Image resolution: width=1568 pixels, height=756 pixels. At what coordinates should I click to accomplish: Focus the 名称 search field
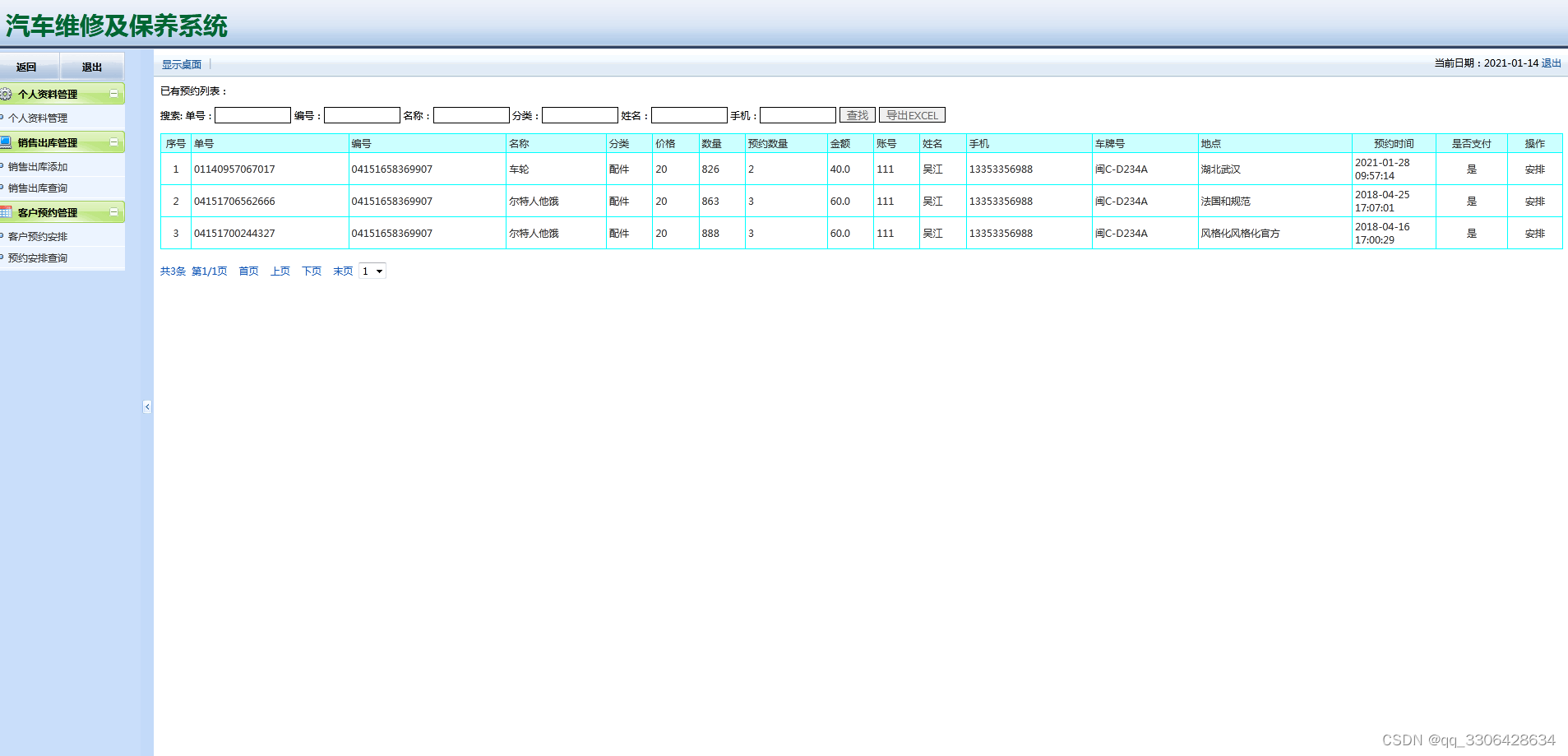click(x=471, y=115)
